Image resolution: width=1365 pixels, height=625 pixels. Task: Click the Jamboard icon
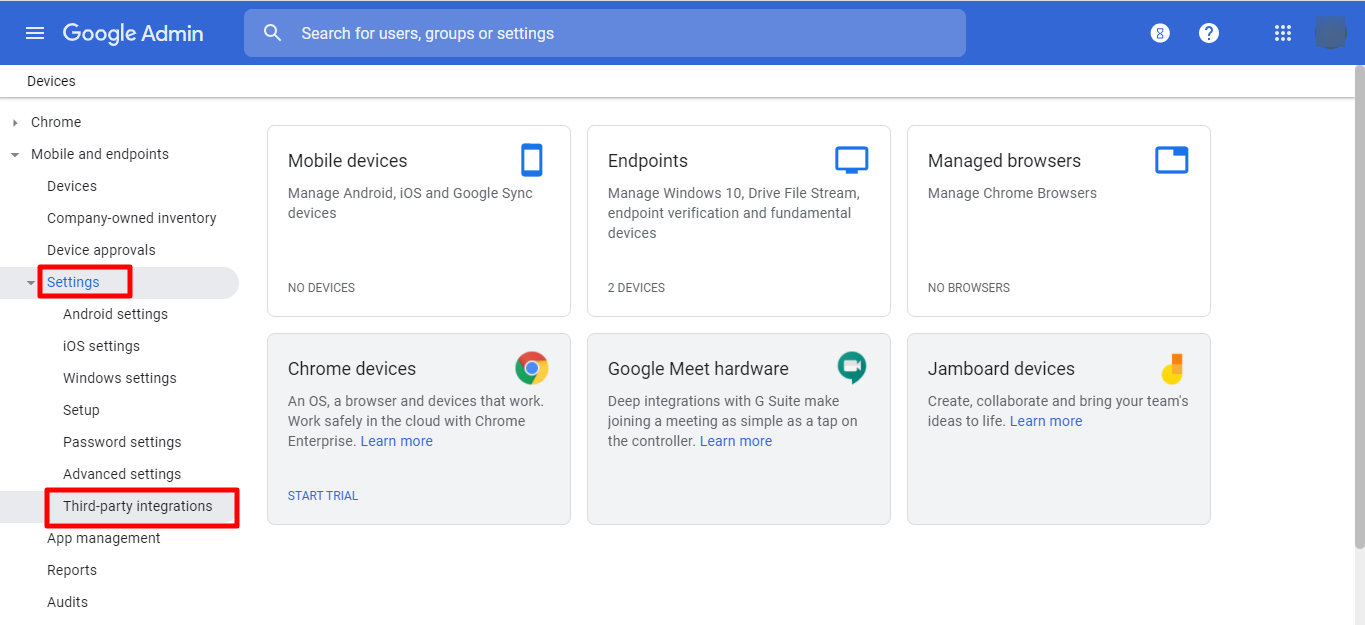(x=1173, y=368)
